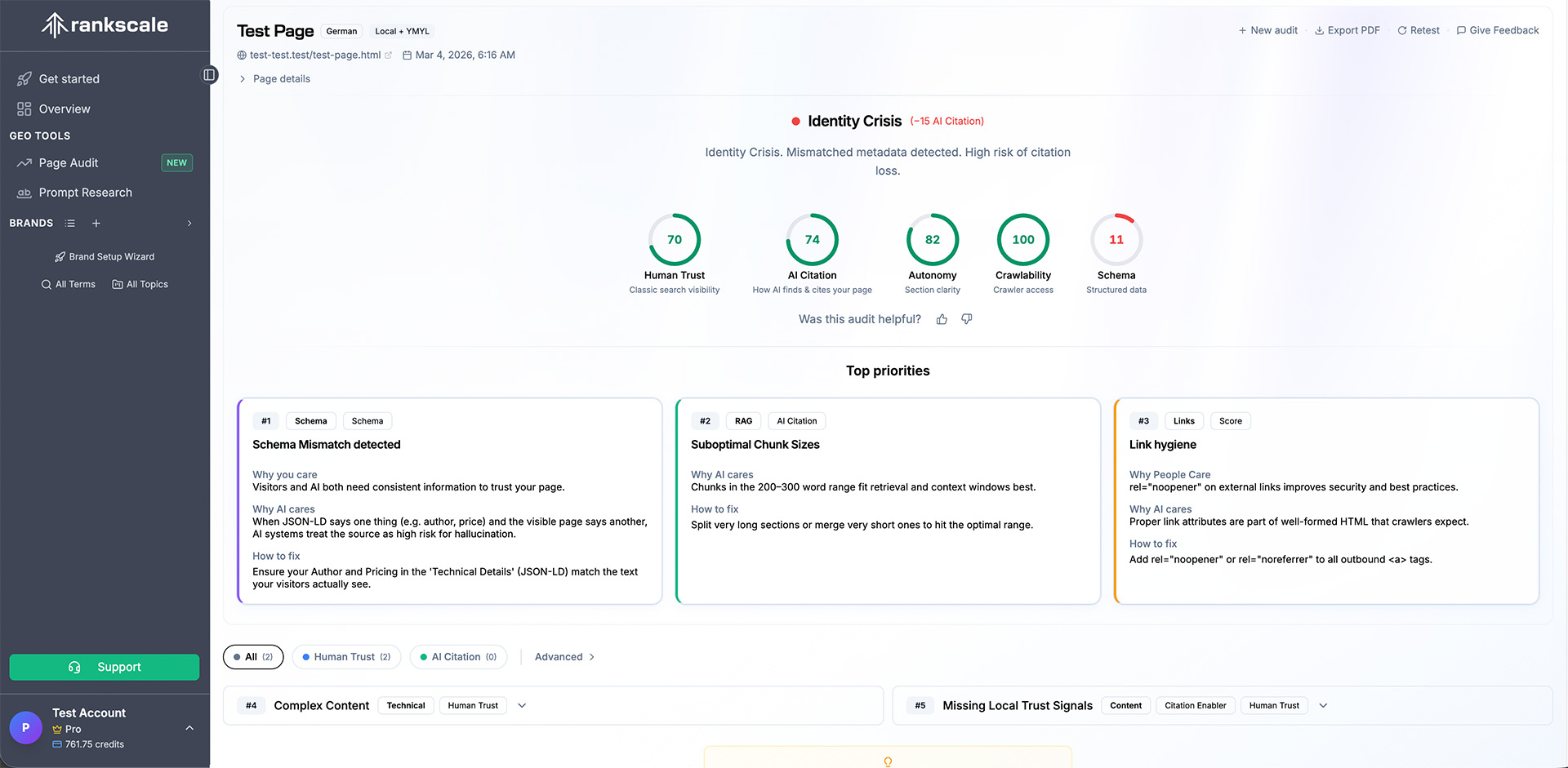The image size is (1568, 768).
Task: Click the Test Account avatar
Action: pyautogui.click(x=25, y=728)
